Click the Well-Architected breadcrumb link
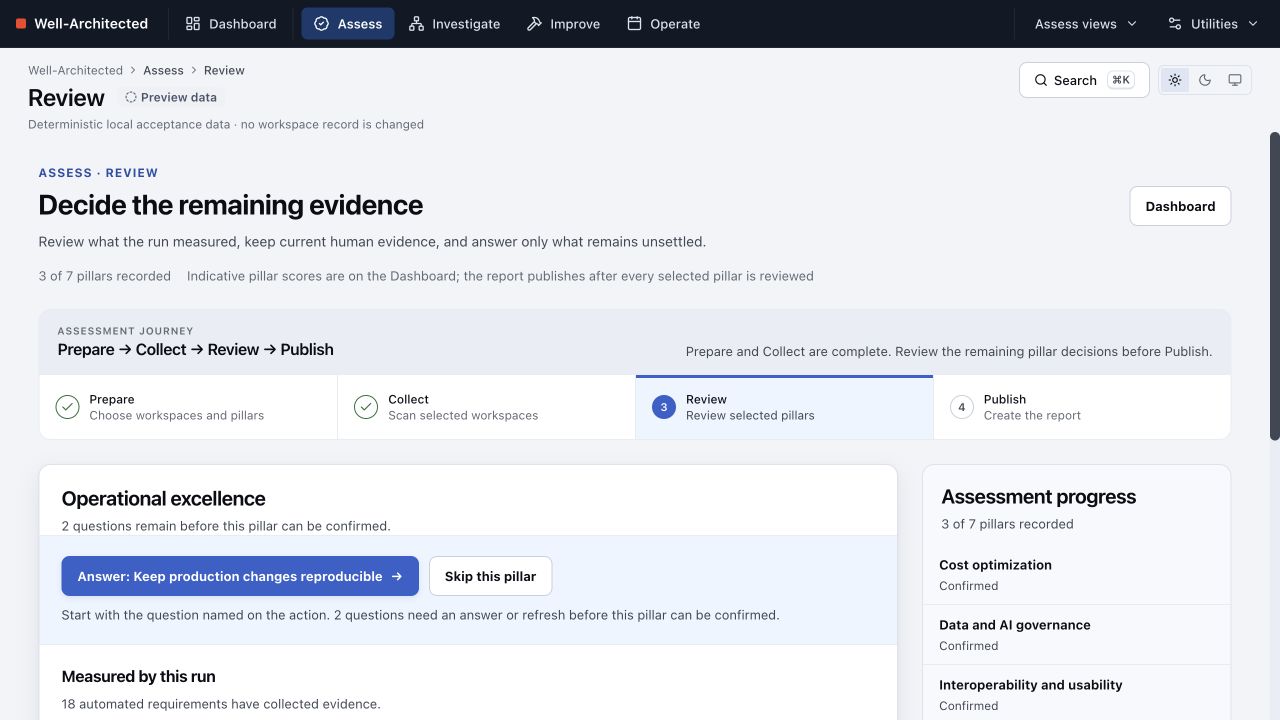Screen dimensions: 1280x720 coord(75,70)
